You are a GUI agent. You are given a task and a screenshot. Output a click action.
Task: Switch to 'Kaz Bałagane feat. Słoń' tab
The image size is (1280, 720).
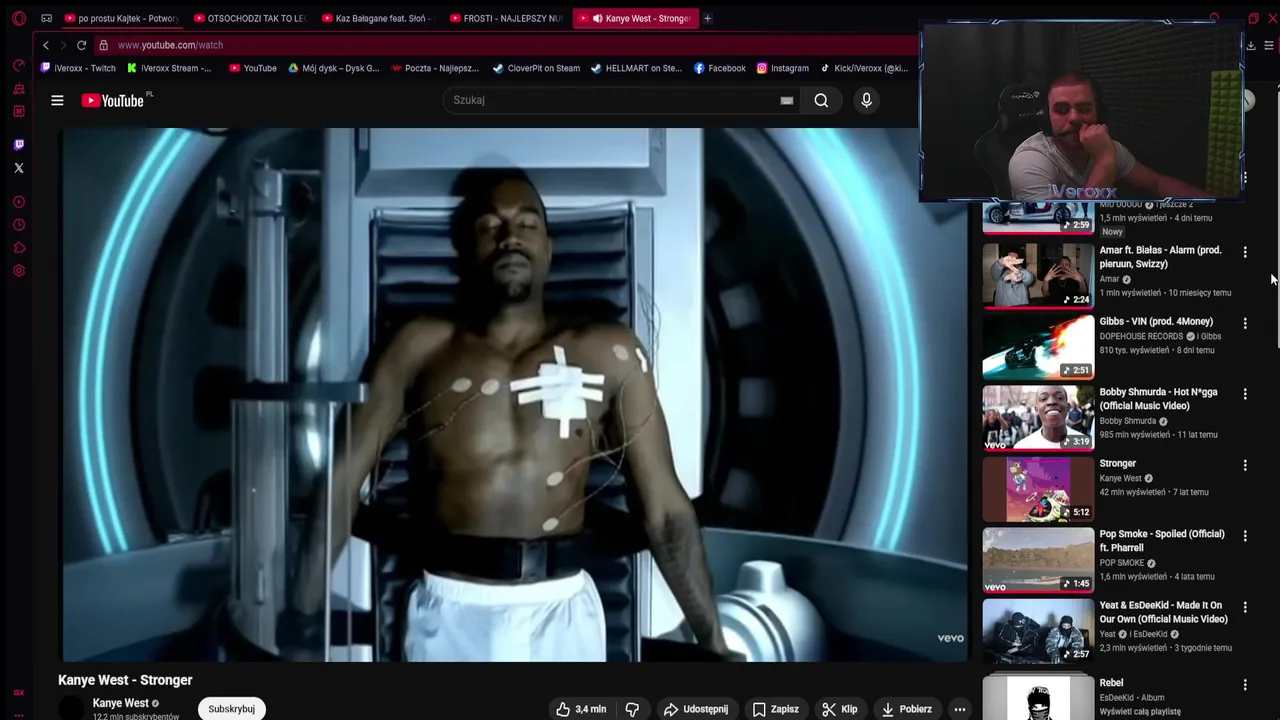pos(378,18)
